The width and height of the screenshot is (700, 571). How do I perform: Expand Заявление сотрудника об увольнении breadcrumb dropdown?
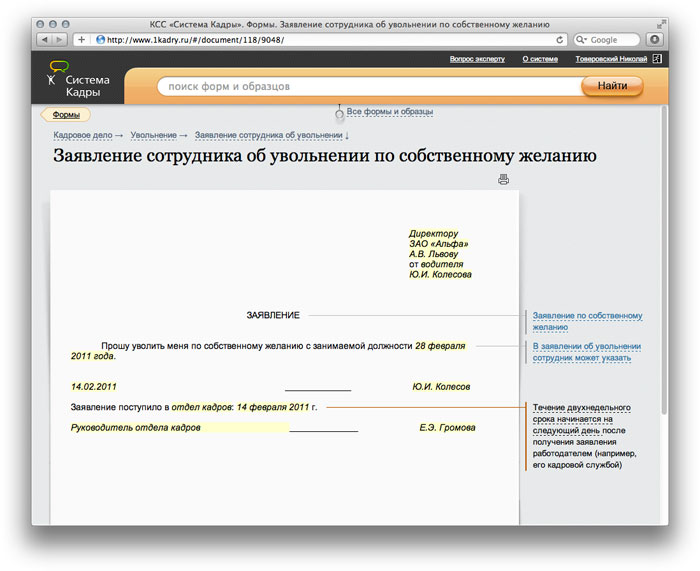[347, 134]
